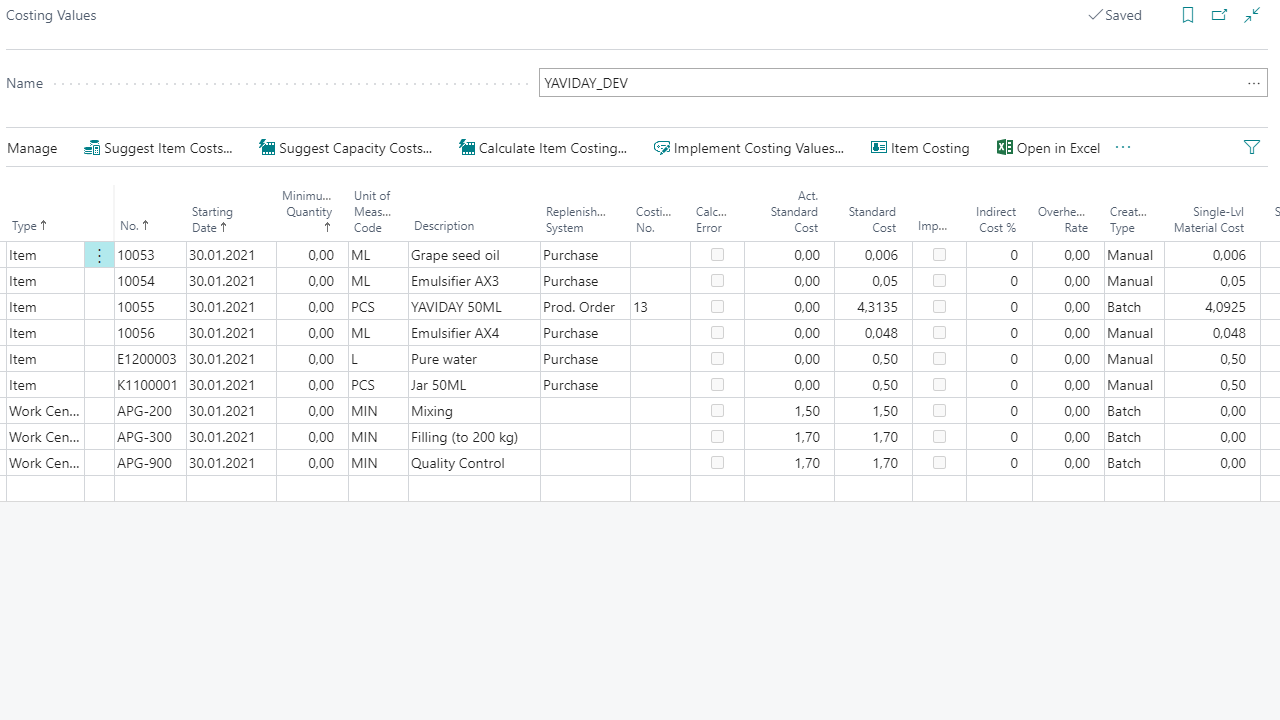Click the Item Costing icon
Viewport: 1280px width, 720px height.
(879, 148)
